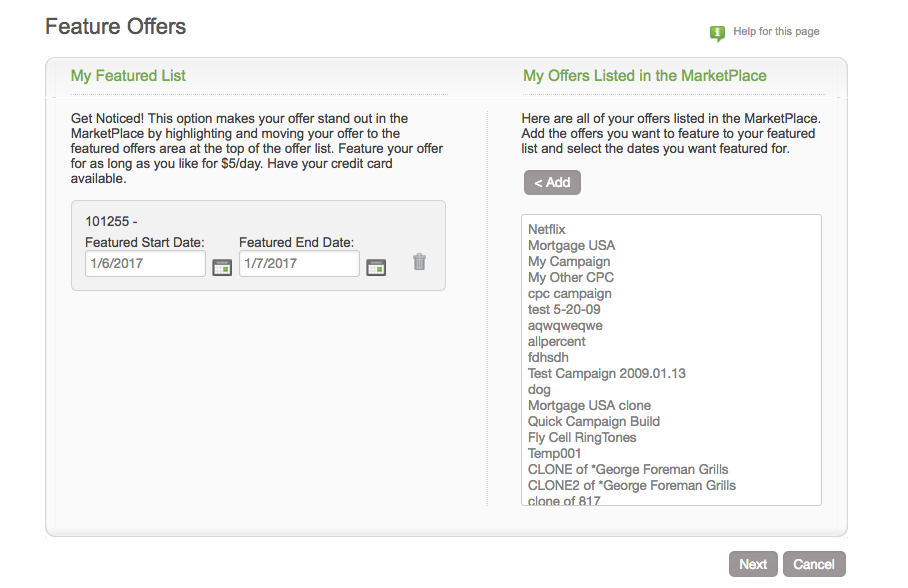The image size is (908, 588).
Task: Focus the Featured Start Date field
Action: 145,264
